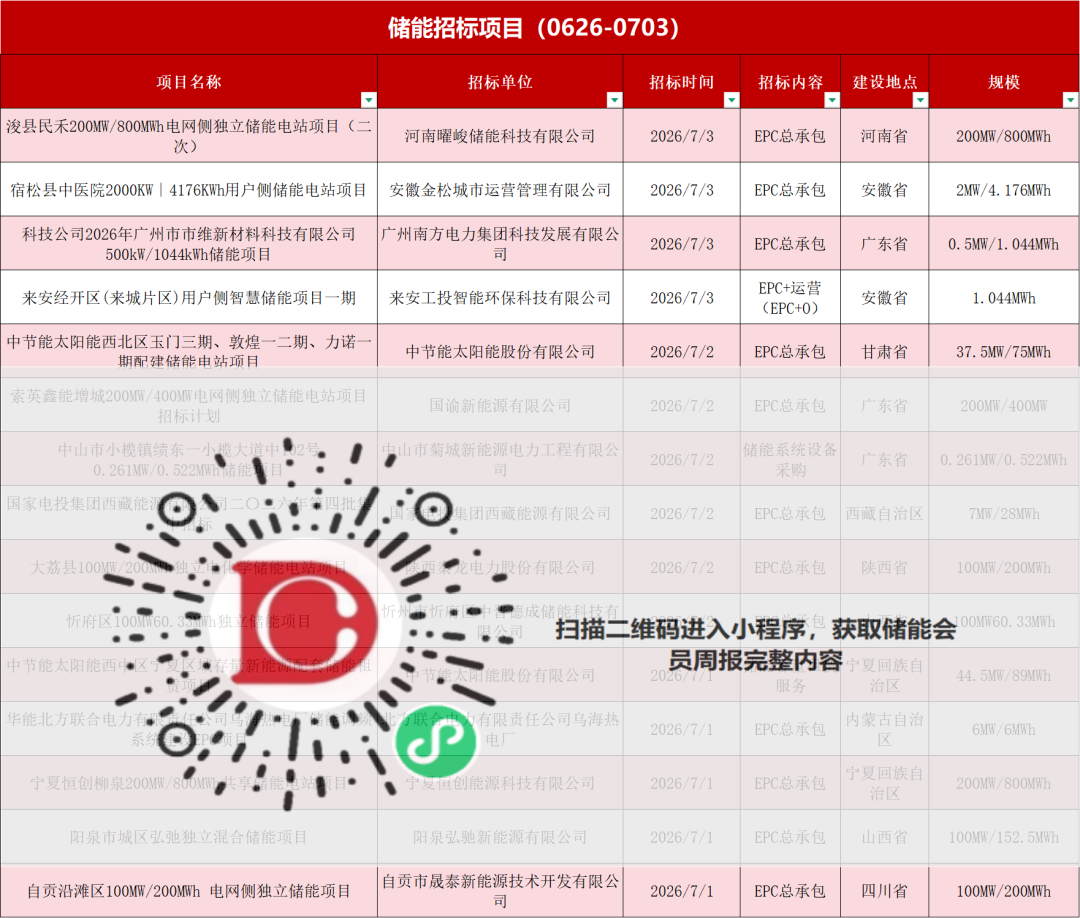Select the 建设地点 header cell
Screen dimensions: 1080x918
885,82
